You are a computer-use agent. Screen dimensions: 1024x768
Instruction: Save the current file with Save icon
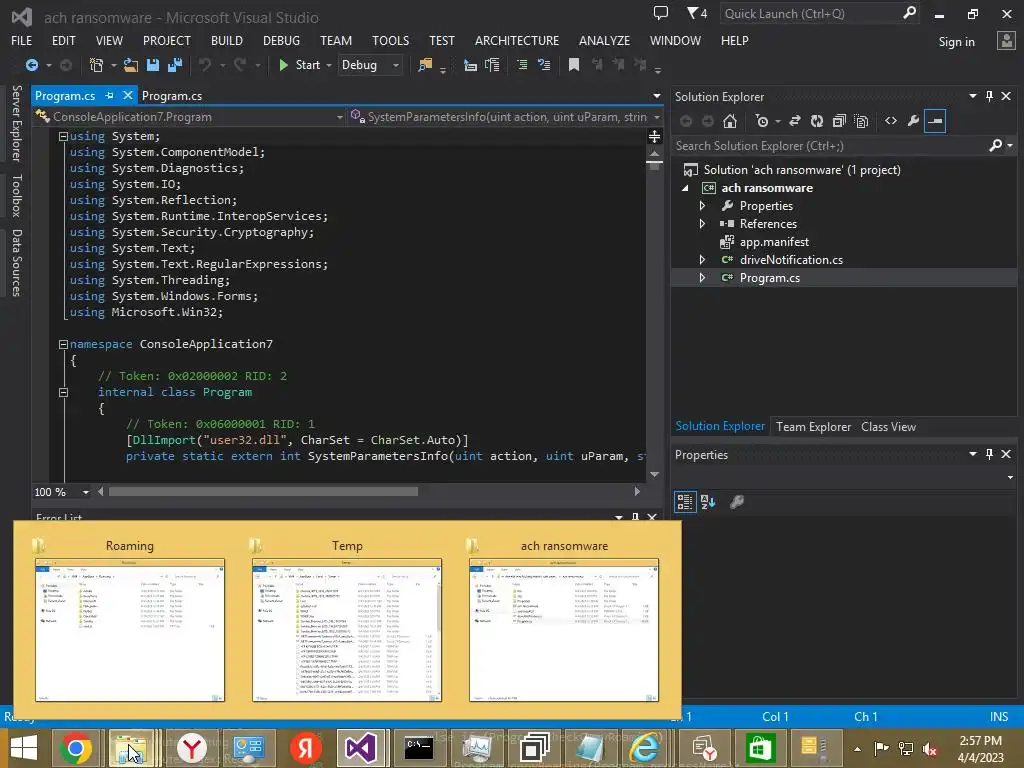[153, 65]
